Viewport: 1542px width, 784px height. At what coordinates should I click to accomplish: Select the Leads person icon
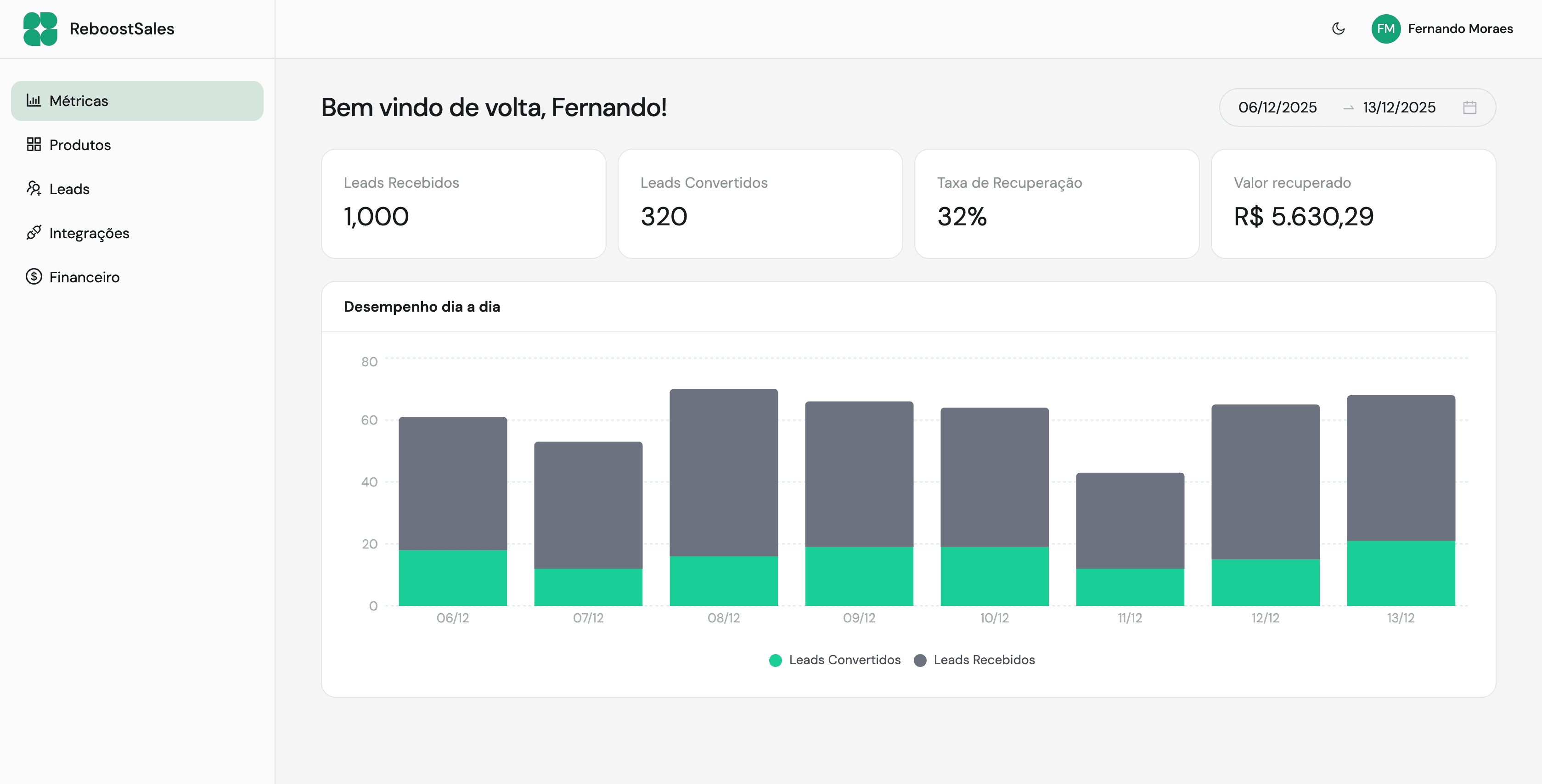click(35, 189)
